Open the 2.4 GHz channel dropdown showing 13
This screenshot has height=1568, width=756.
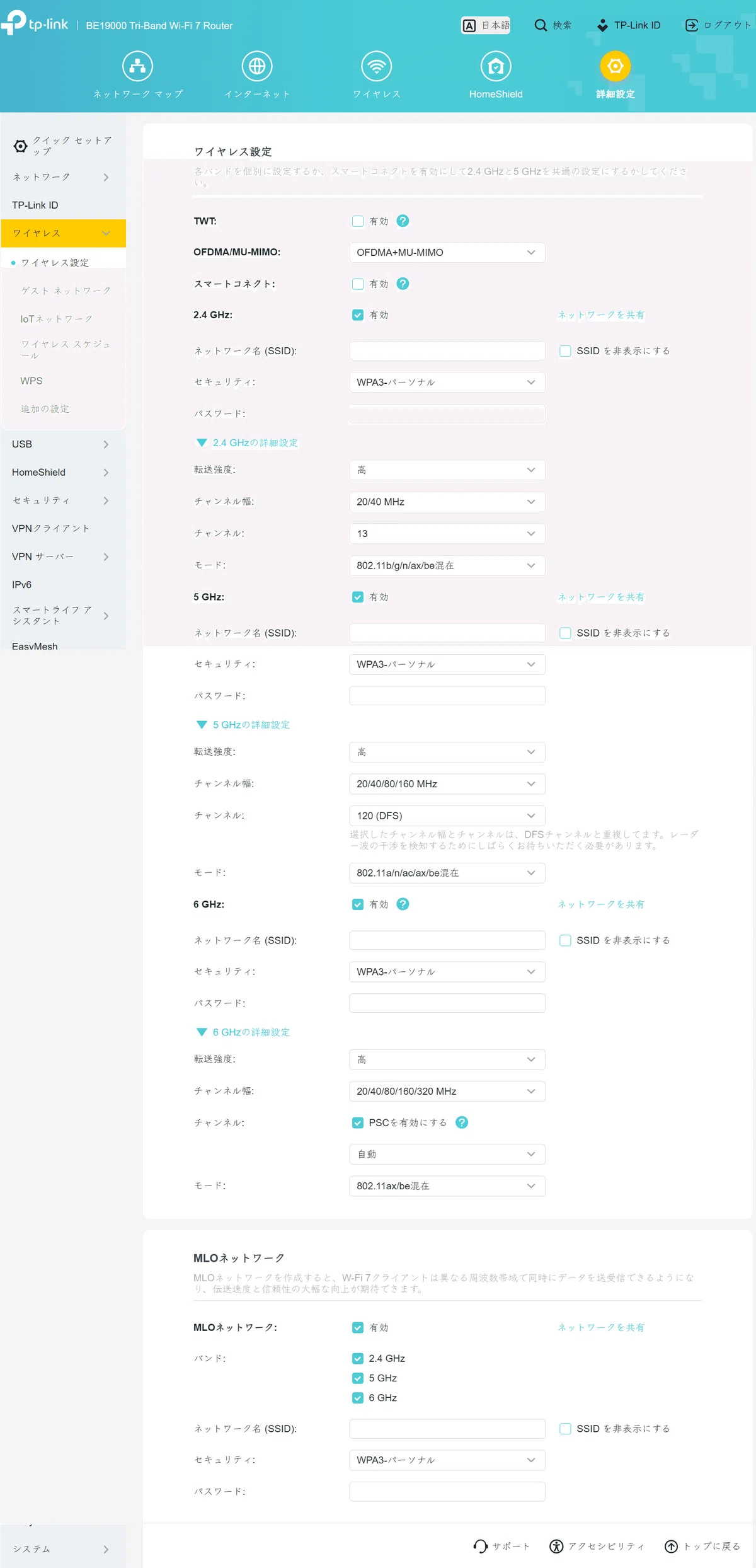click(x=447, y=534)
